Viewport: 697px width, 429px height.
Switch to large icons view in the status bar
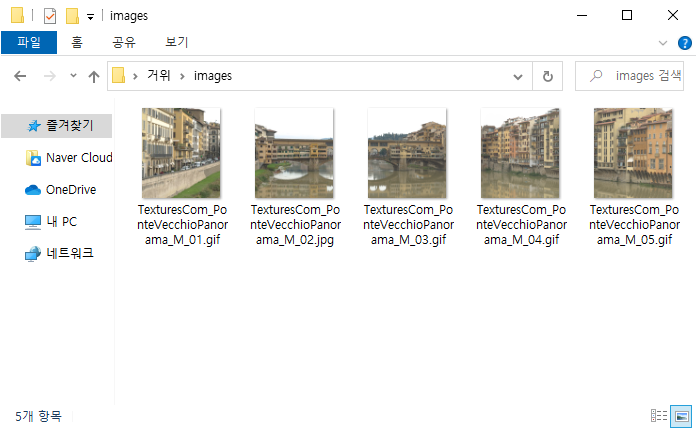click(x=681, y=416)
